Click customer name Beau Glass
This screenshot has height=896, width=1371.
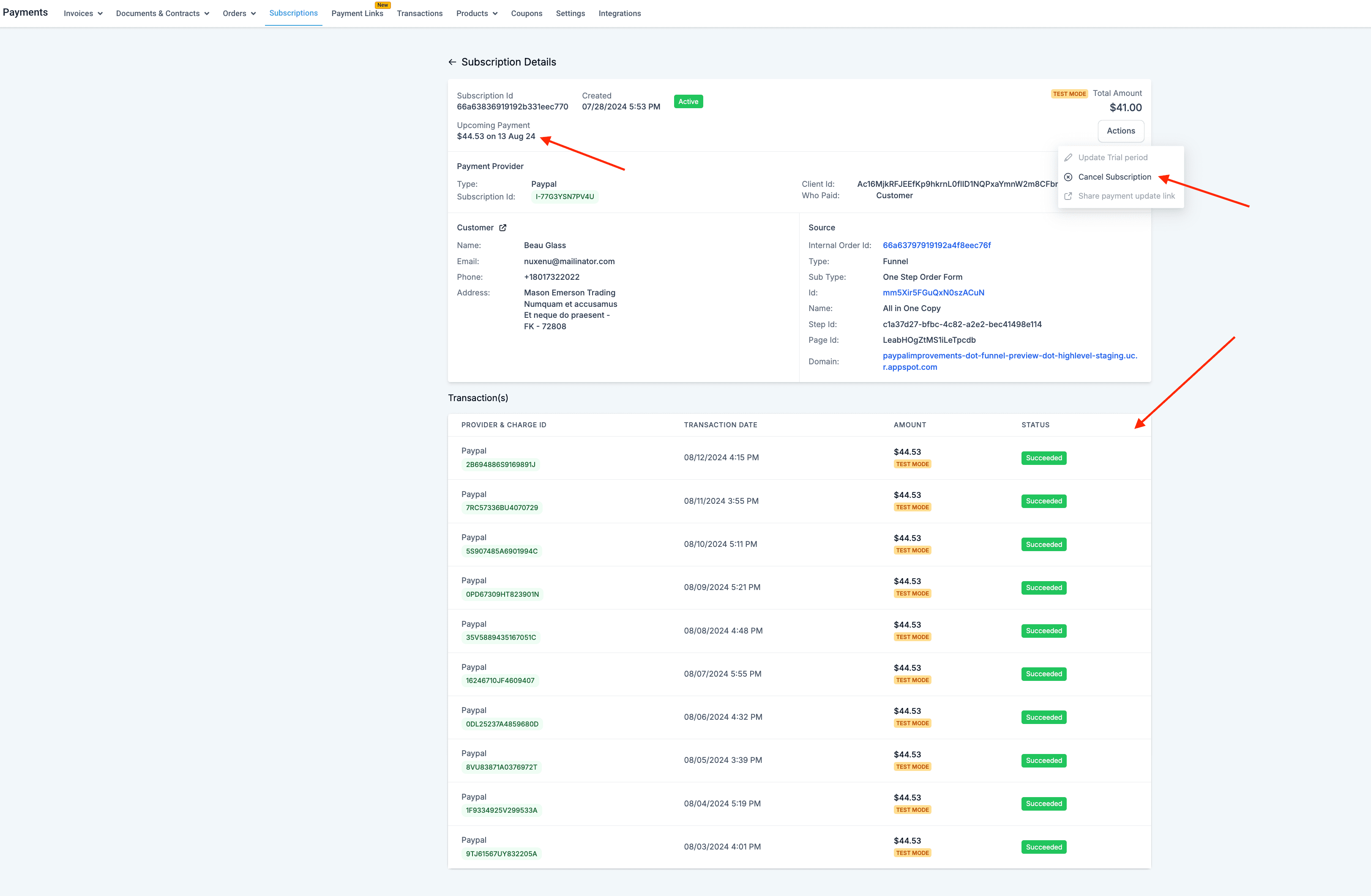pos(545,246)
